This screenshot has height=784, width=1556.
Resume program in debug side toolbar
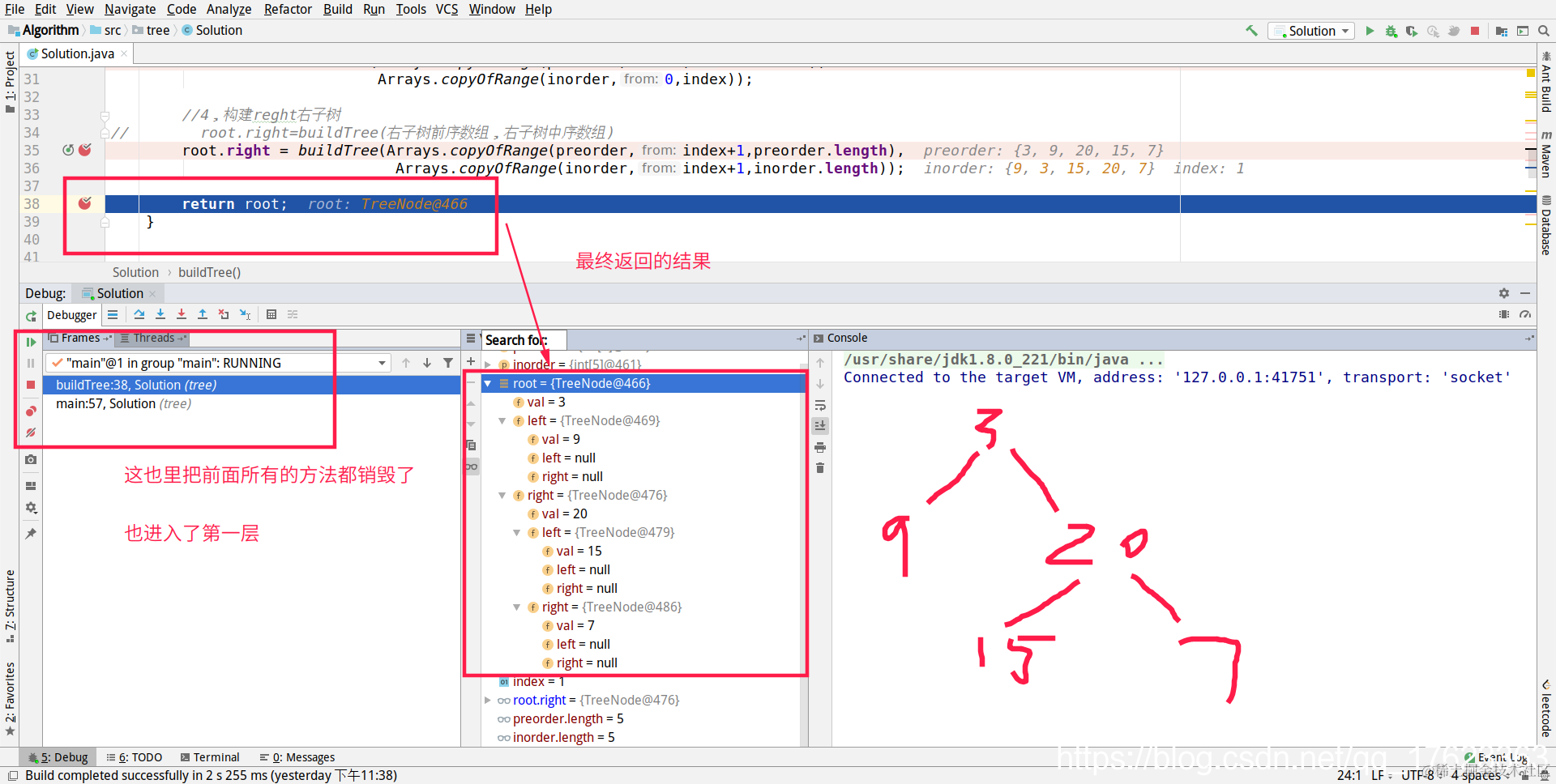pyautogui.click(x=31, y=342)
